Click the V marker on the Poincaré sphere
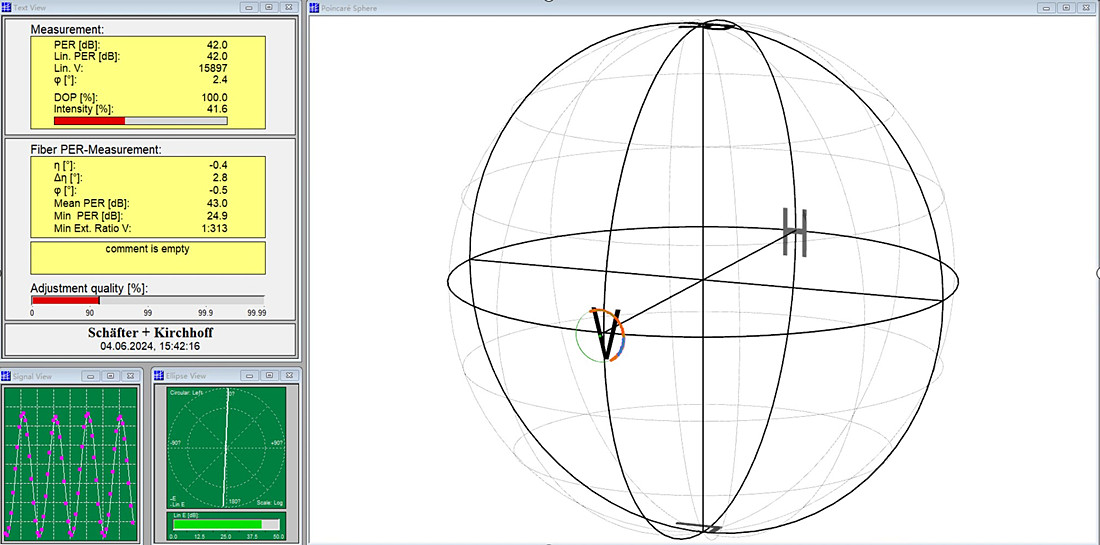 [607, 334]
